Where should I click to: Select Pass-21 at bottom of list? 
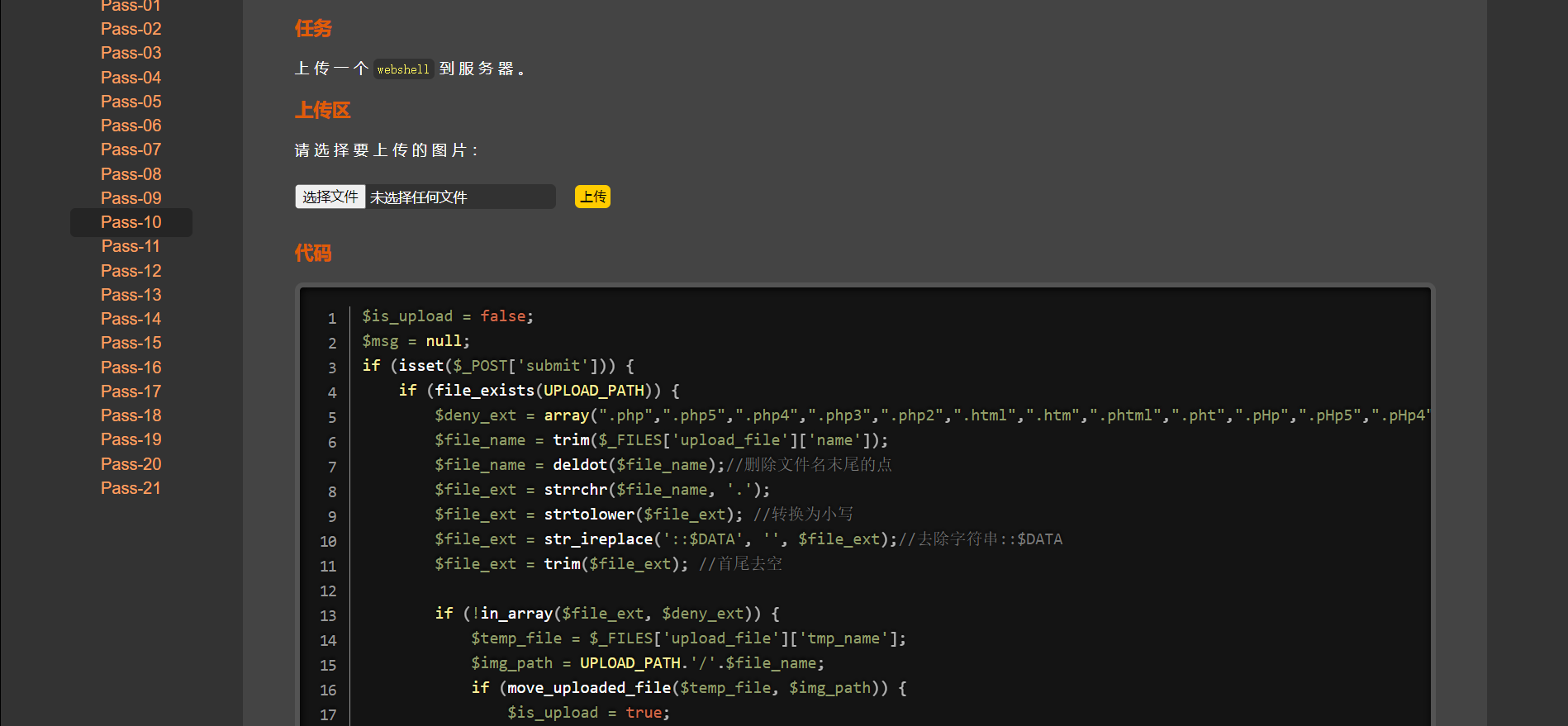tap(131, 488)
